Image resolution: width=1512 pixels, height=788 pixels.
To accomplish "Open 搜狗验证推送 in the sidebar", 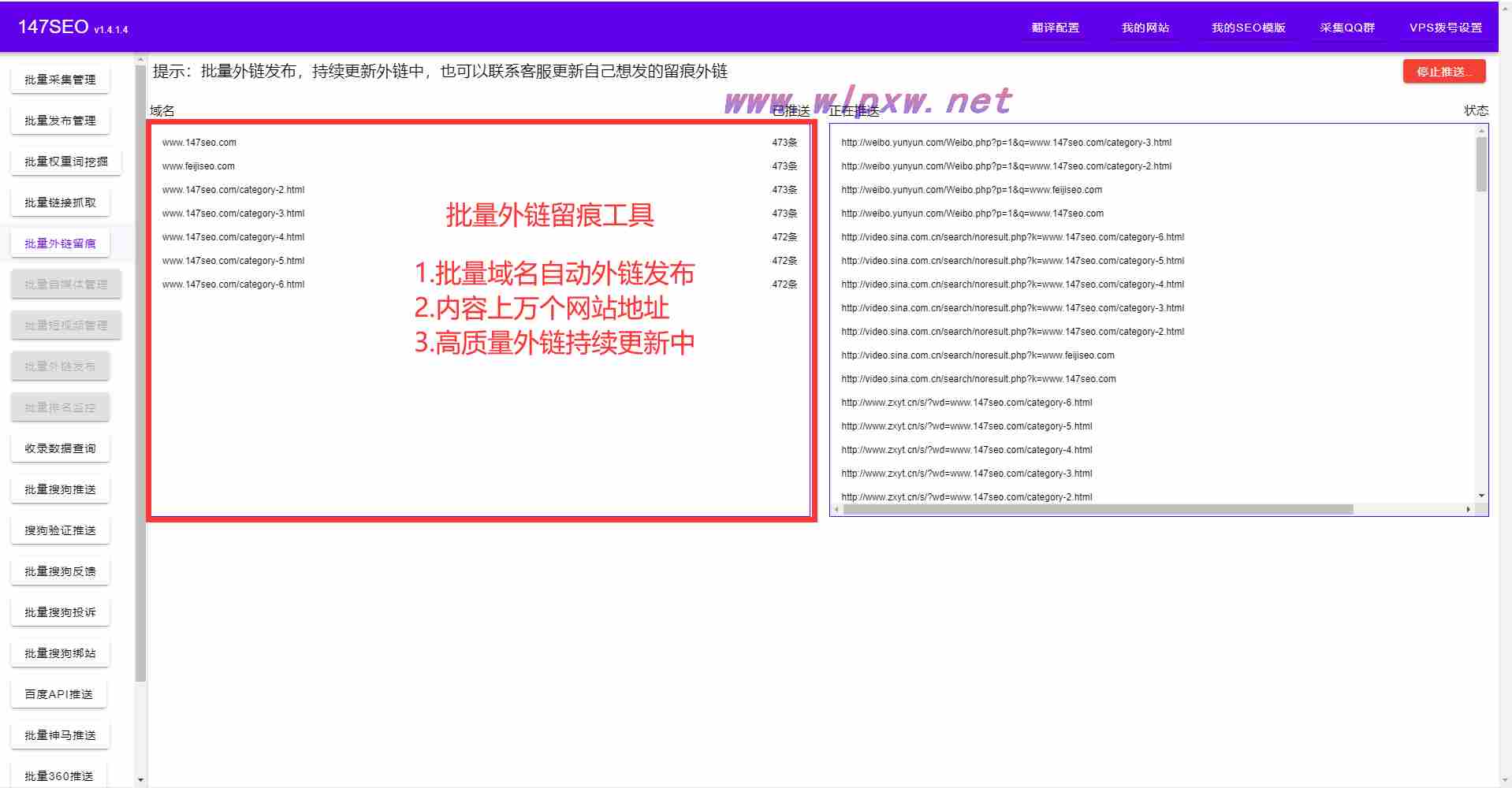I will (x=60, y=530).
